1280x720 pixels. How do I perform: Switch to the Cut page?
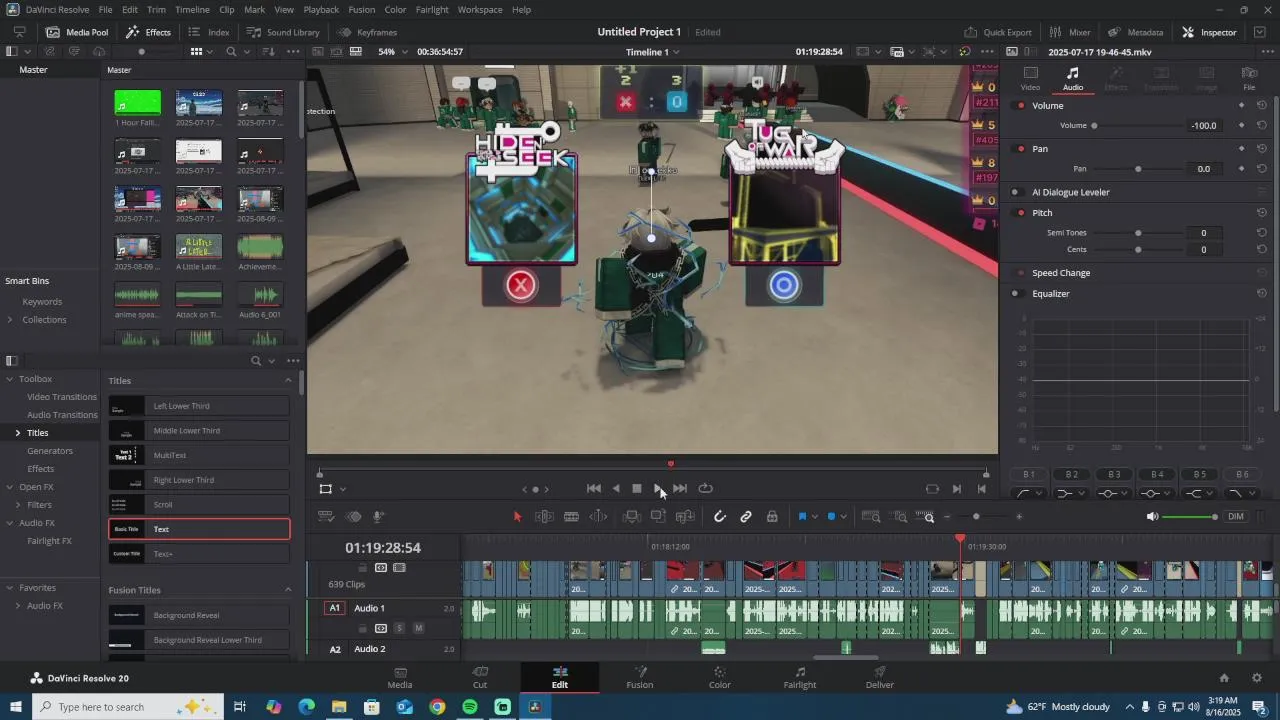tap(480, 677)
